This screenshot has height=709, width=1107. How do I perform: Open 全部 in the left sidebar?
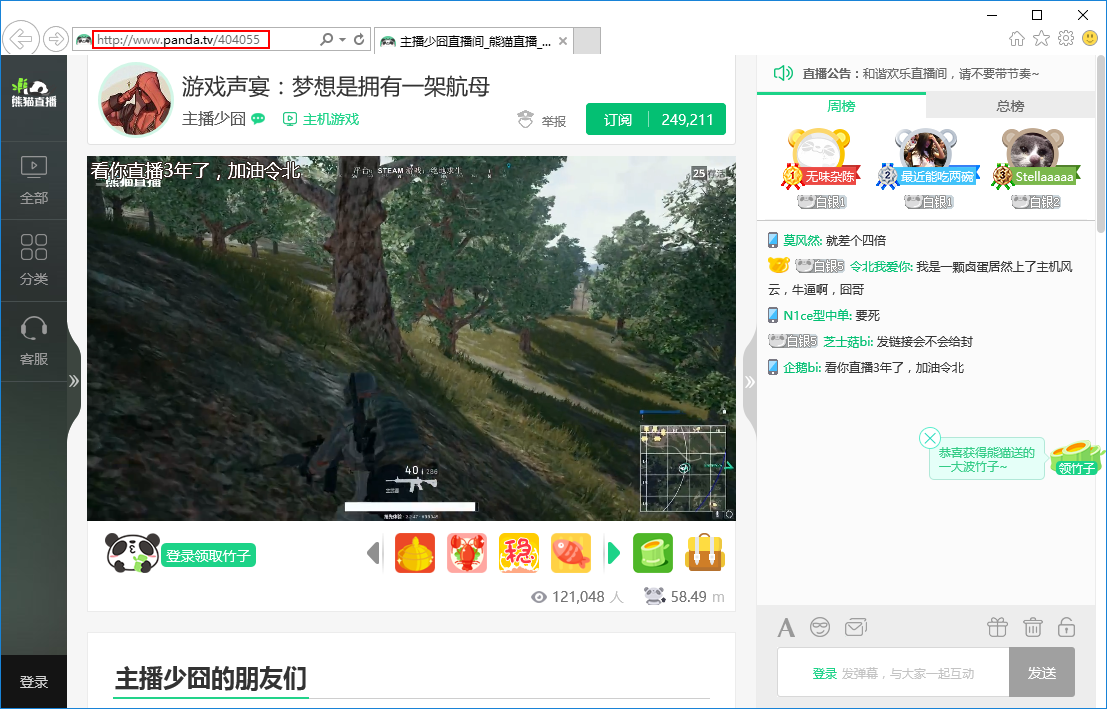34,180
